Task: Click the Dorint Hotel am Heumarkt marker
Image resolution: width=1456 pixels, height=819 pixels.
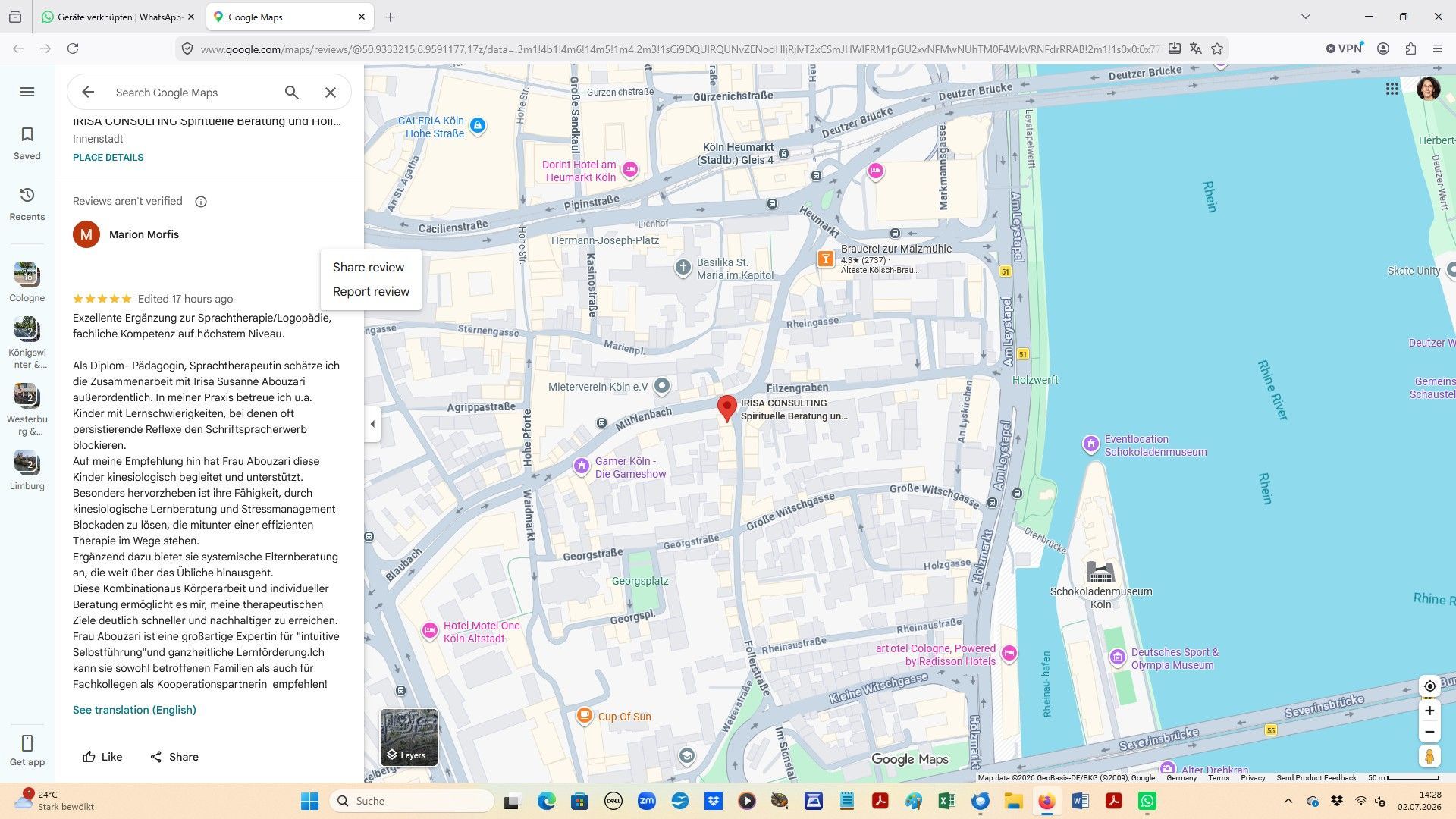Action: (x=630, y=170)
